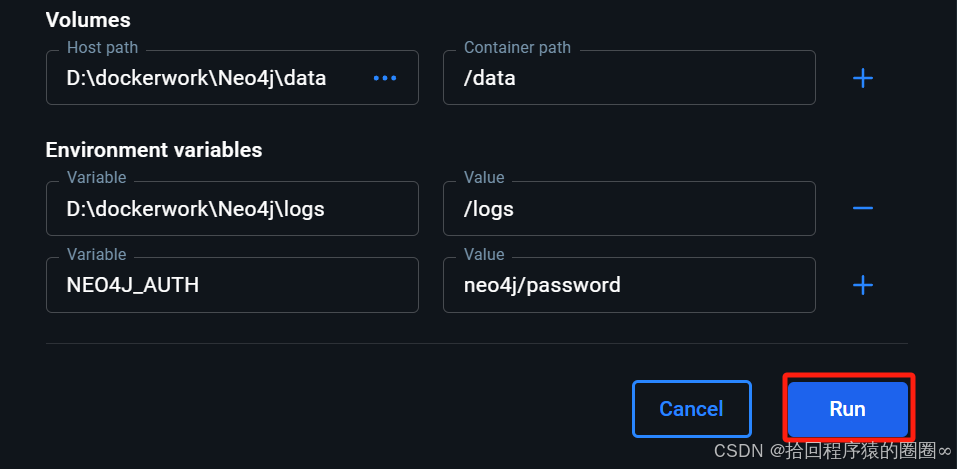The width and height of the screenshot is (957, 469).
Task: Click the Volumes section heading
Action: coord(88,20)
